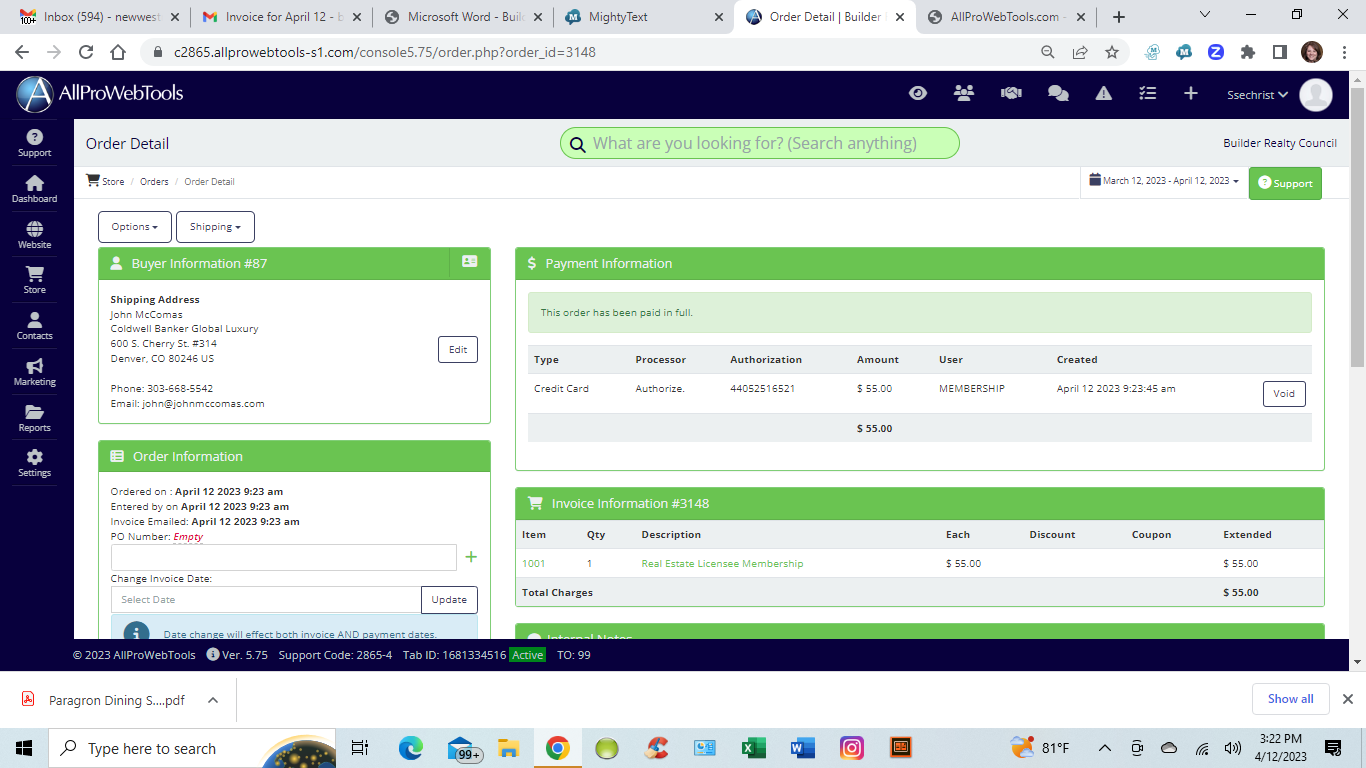Click the browser share page icon
The image size is (1366, 768).
[x=1080, y=52]
